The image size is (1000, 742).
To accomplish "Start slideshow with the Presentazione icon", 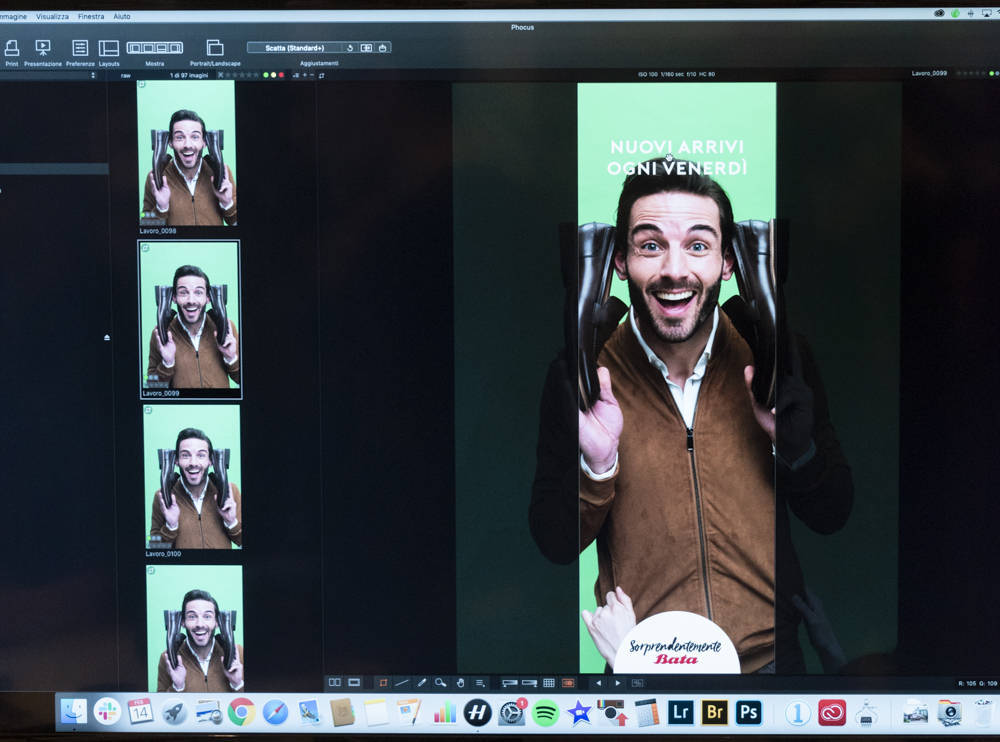I will [43, 48].
